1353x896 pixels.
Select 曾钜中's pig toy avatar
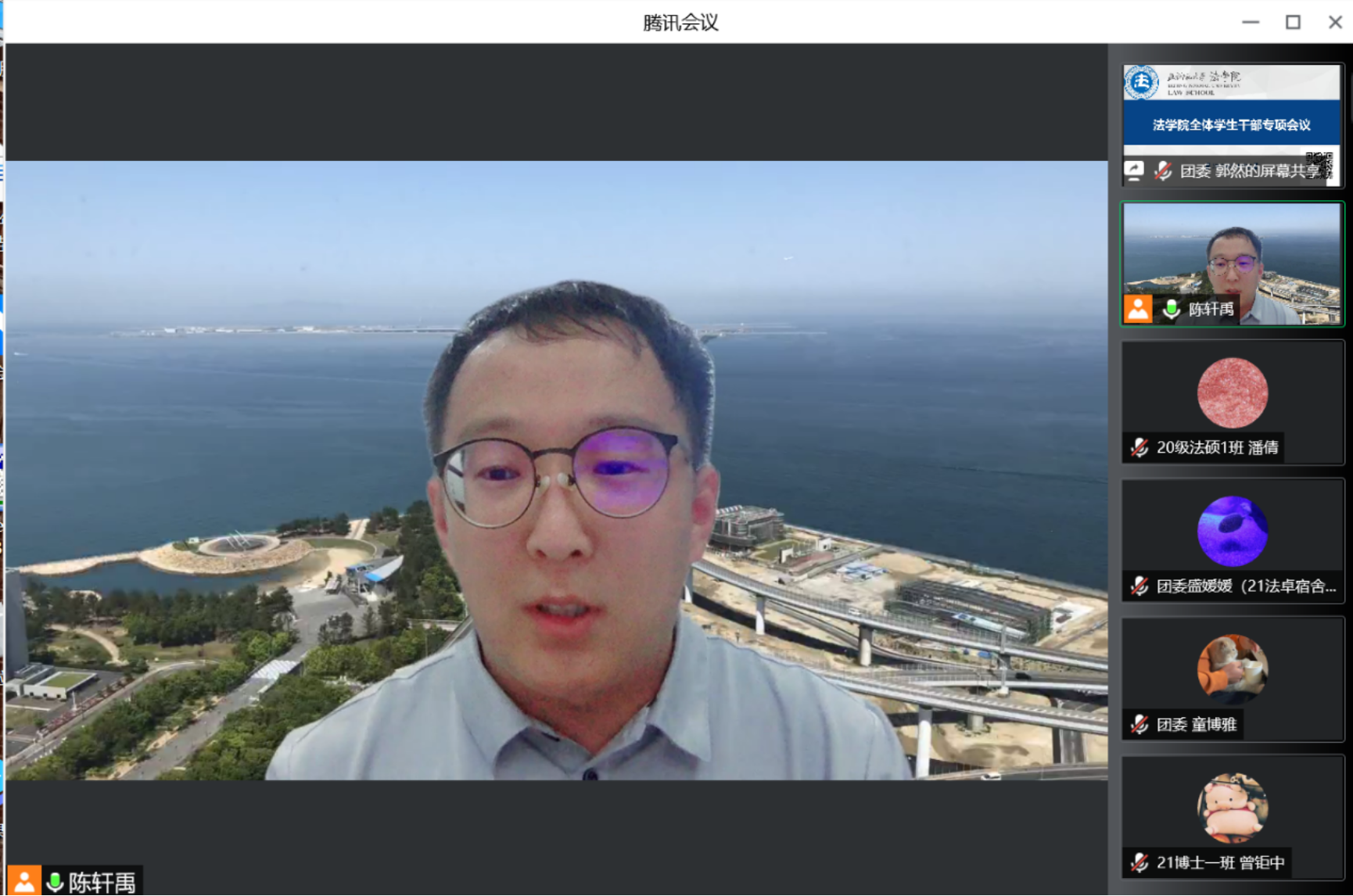[1232, 808]
